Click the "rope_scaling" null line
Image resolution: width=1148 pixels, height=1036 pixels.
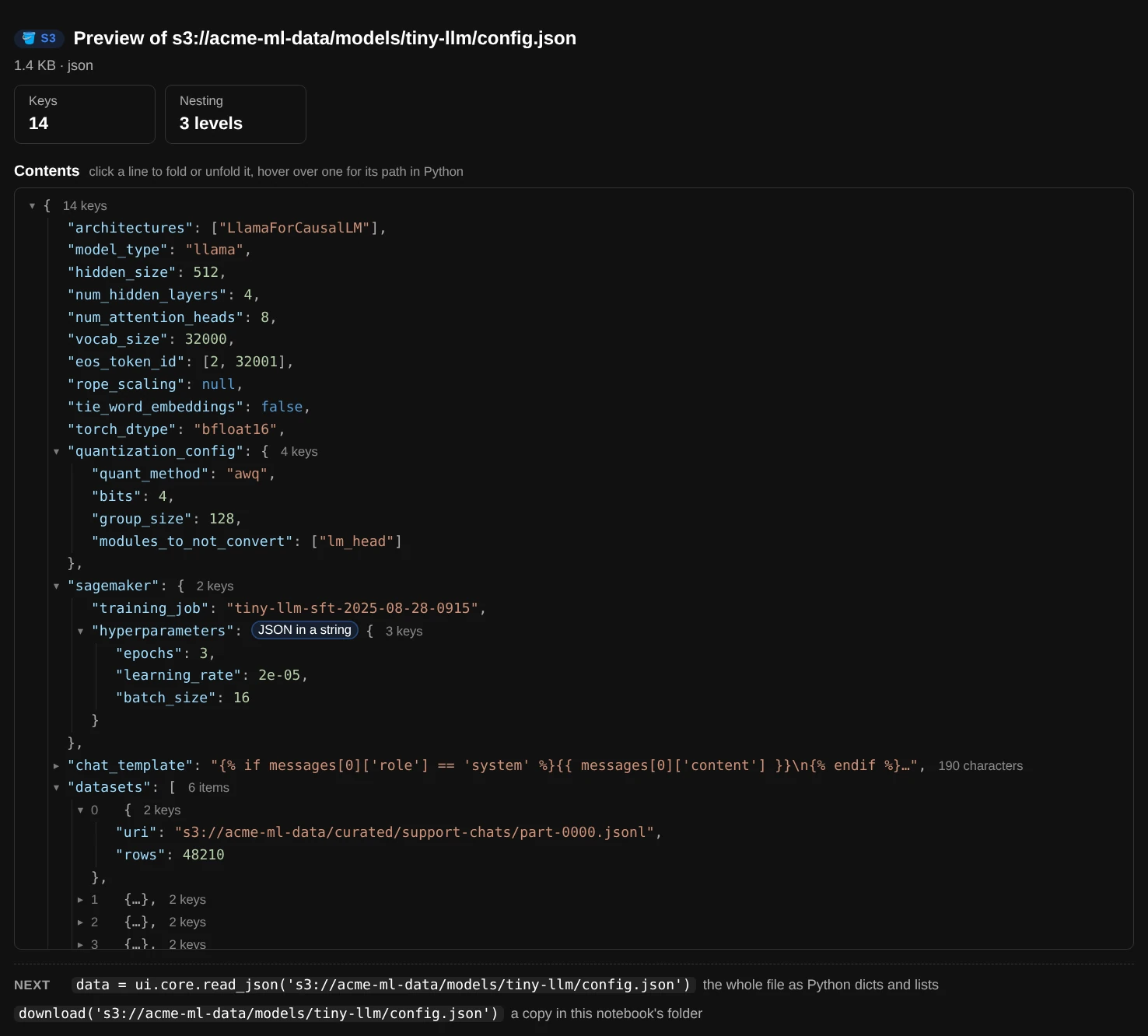155,384
